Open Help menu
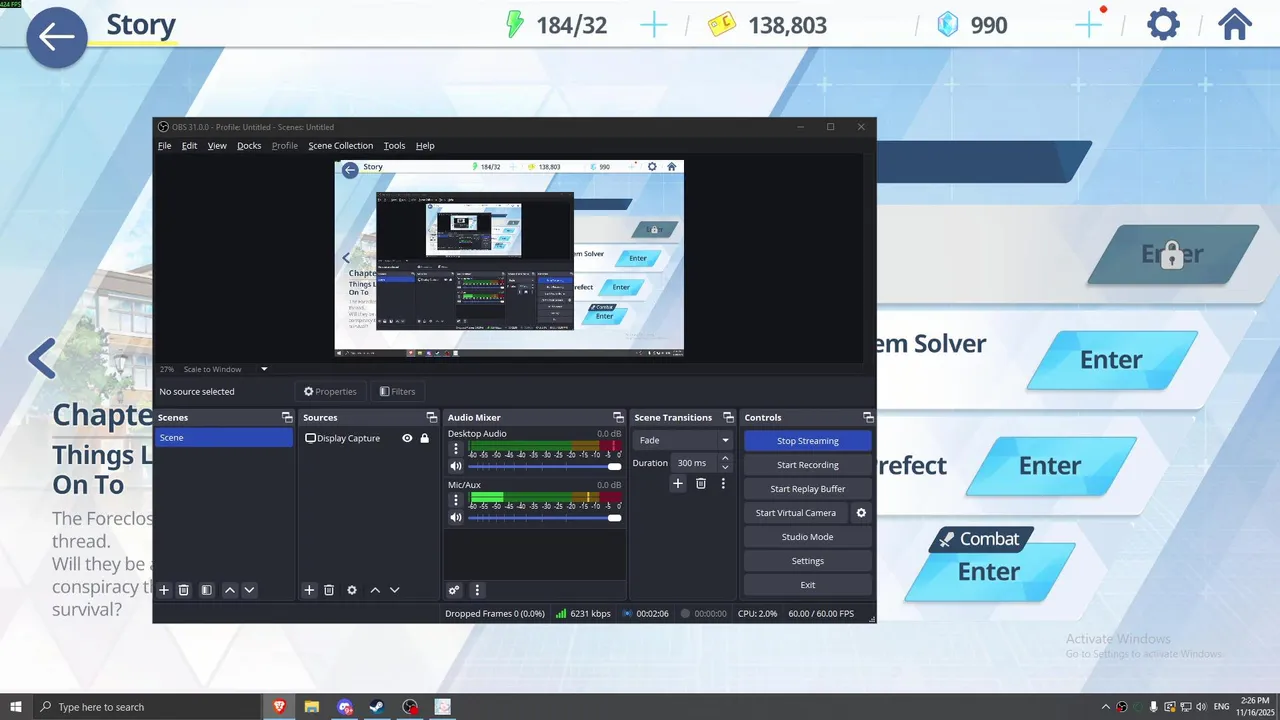The width and height of the screenshot is (1280, 720). click(425, 146)
